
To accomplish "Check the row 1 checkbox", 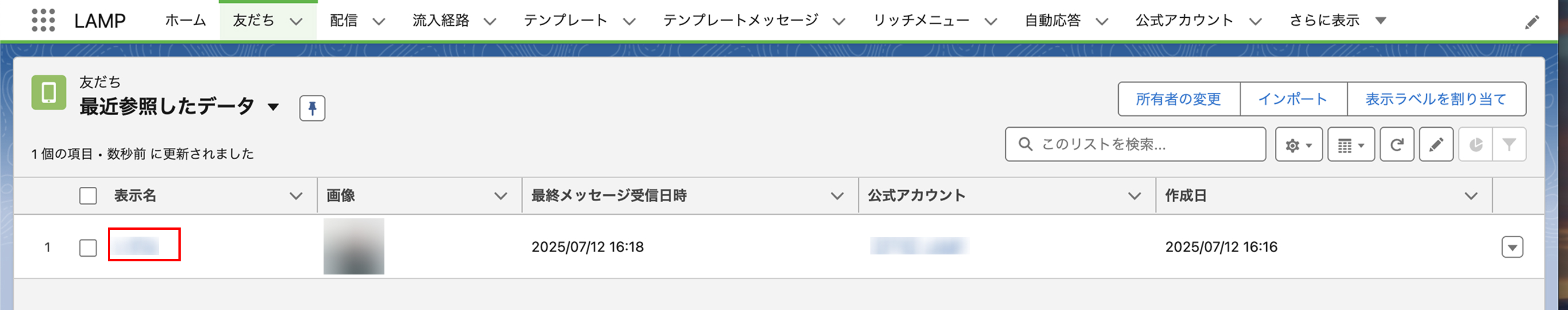I will click(x=88, y=248).
